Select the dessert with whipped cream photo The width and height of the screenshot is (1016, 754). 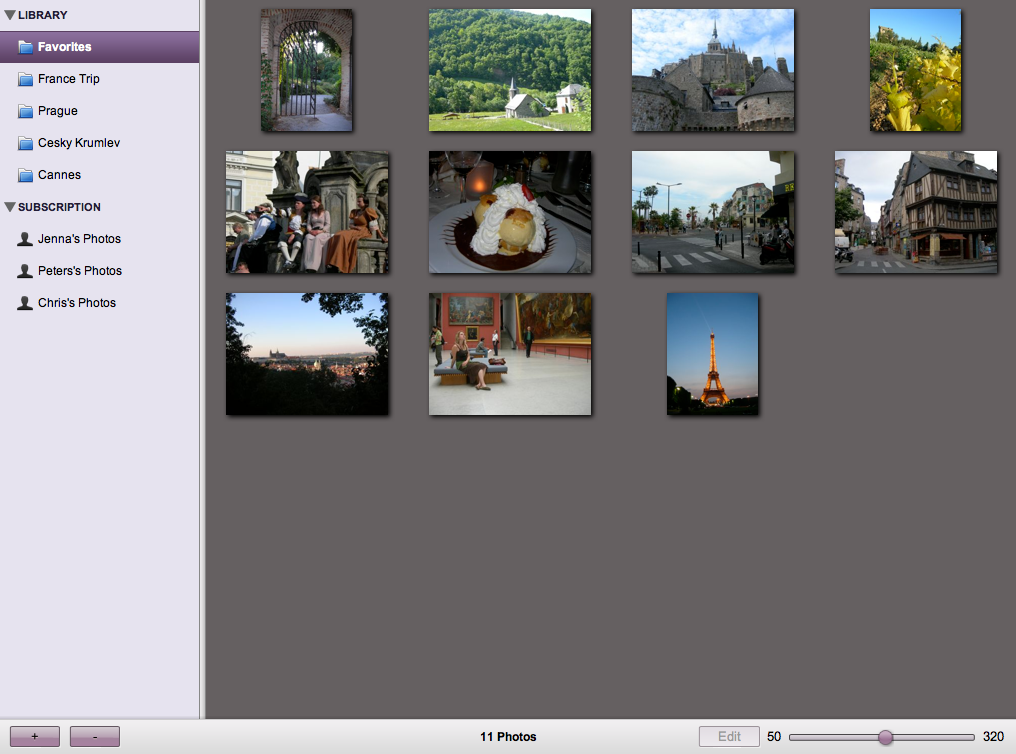click(x=510, y=212)
